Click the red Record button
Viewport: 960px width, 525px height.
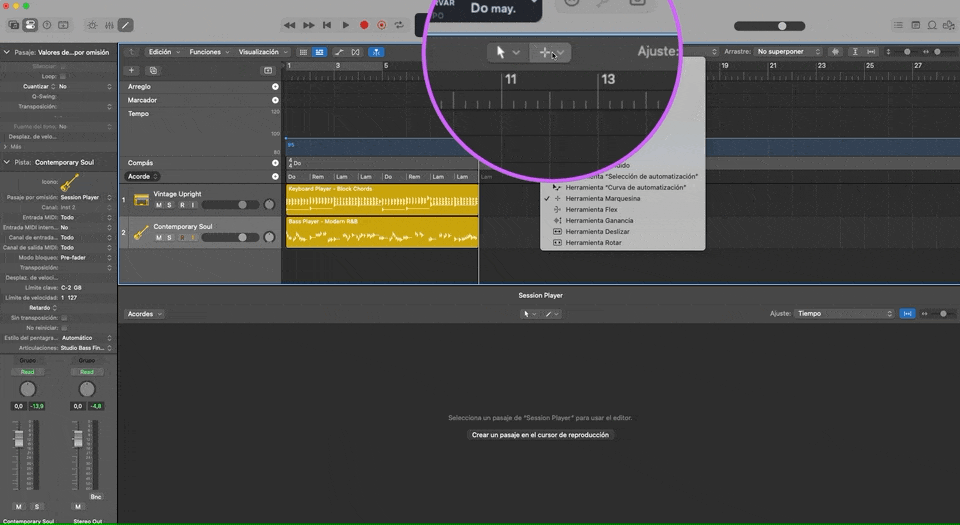[x=364, y=25]
